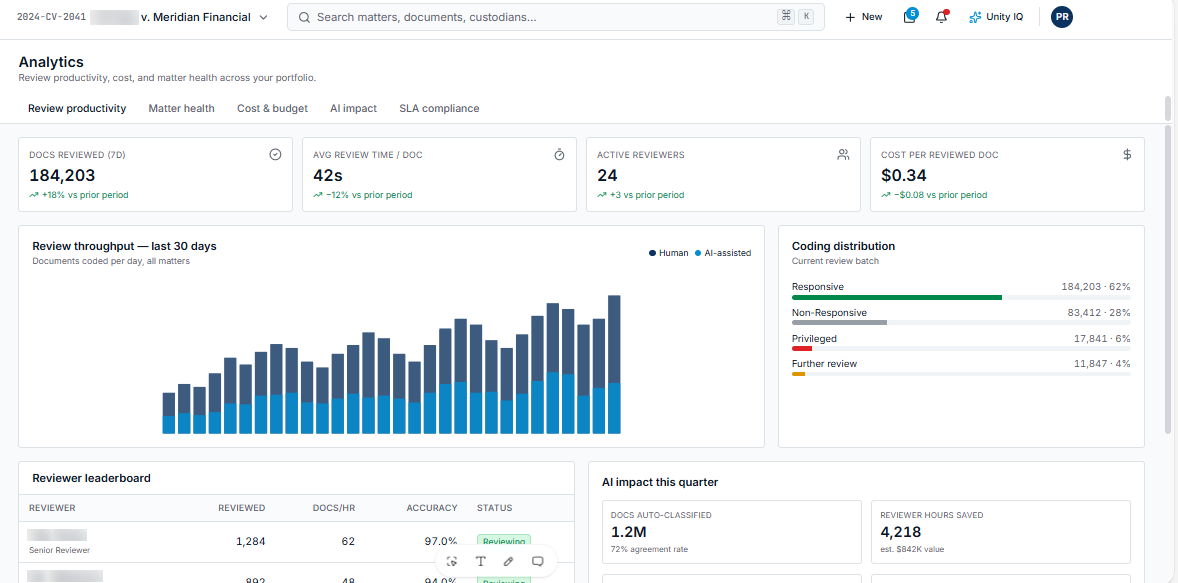Image resolution: width=1178 pixels, height=583 pixels.
Task: Click the dollar icon on Cost Per Reviewed Doc card
Action: (1127, 155)
